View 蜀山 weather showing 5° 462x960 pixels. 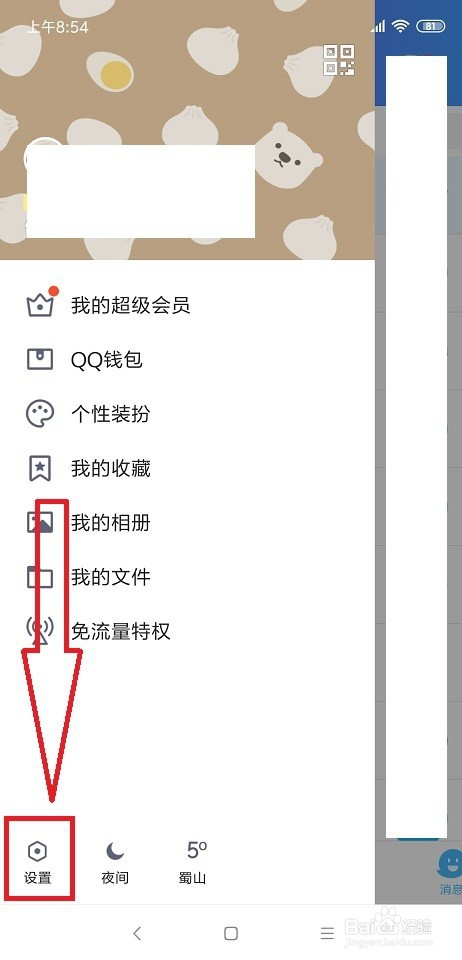[x=193, y=863]
